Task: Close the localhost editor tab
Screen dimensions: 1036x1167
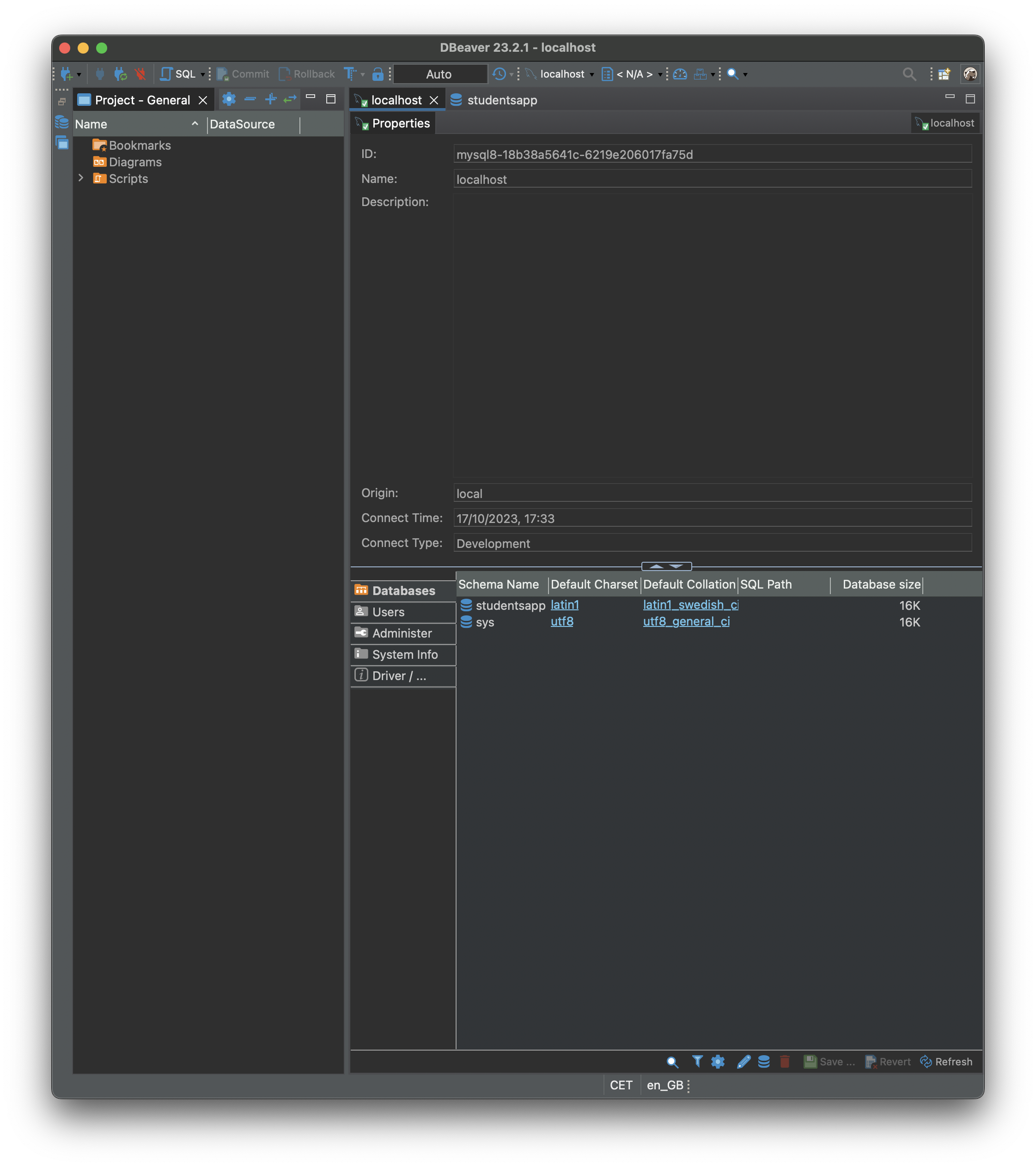Action: (x=434, y=101)
